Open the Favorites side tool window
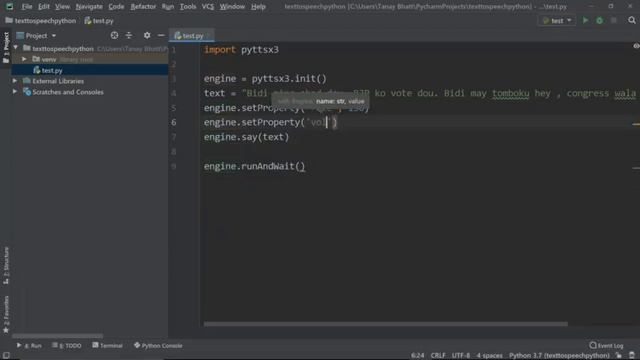Screen dimensions: 640x360 (x=6, y=314)
